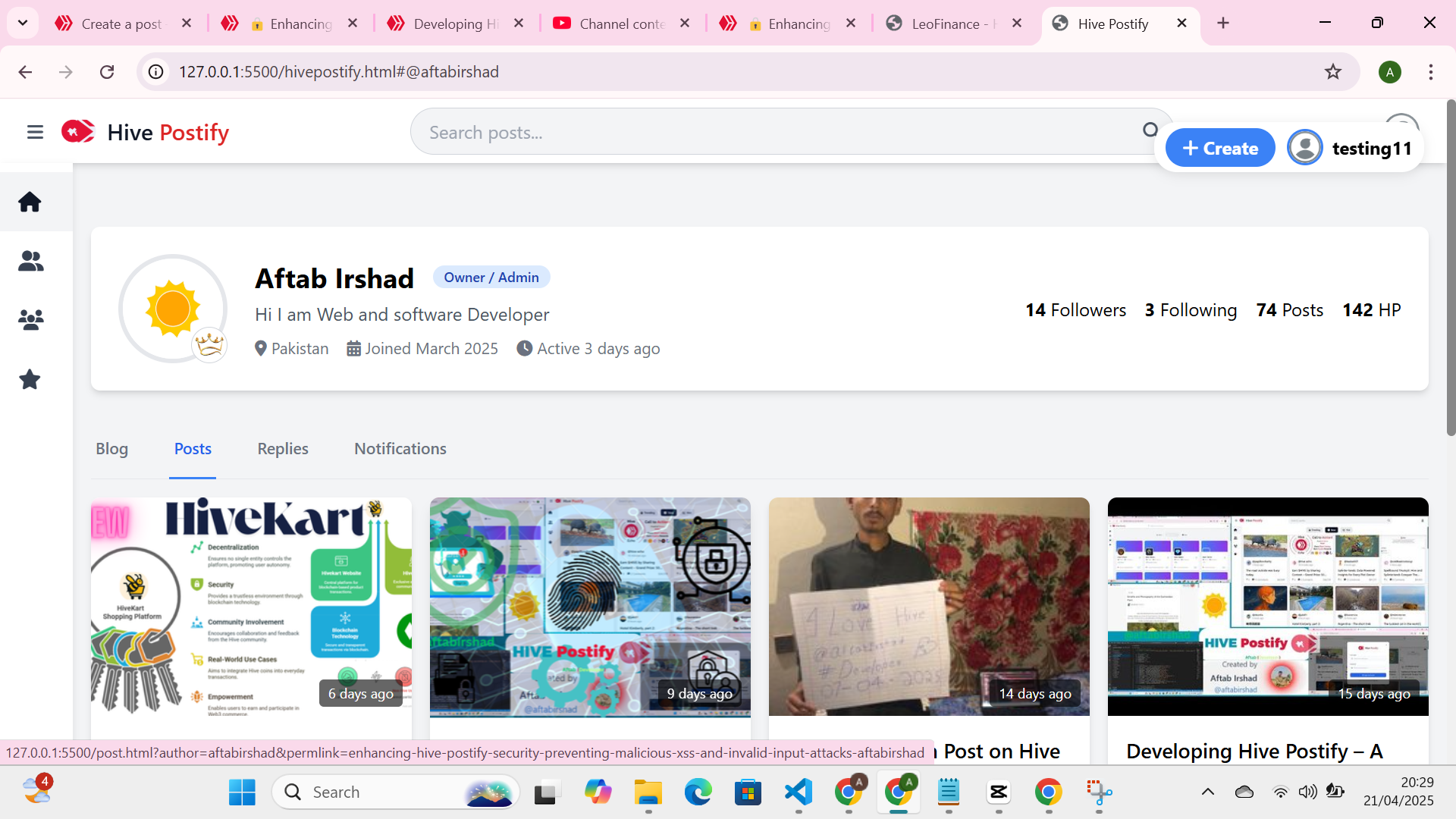1456x819 pixels.
Task: Switch to Create a post tab
Action: (122, 24)
